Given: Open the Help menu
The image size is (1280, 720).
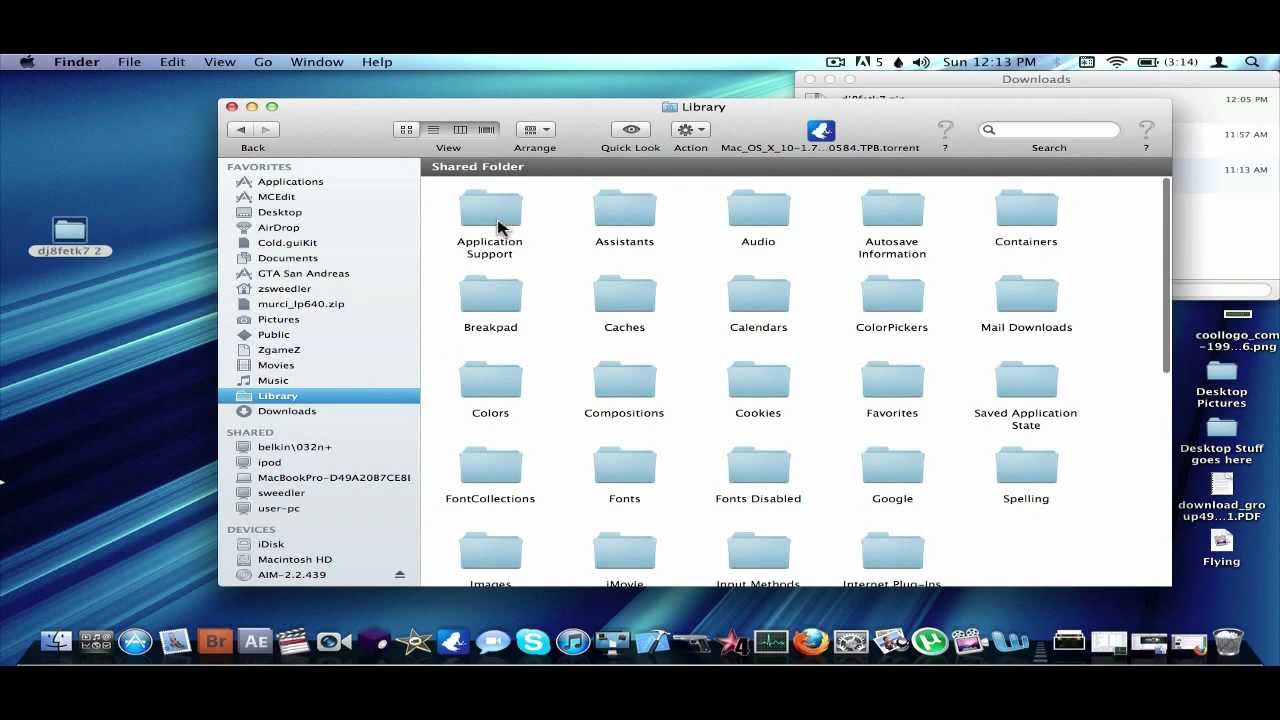Looking at the screenshot, I should click(377, 62).
